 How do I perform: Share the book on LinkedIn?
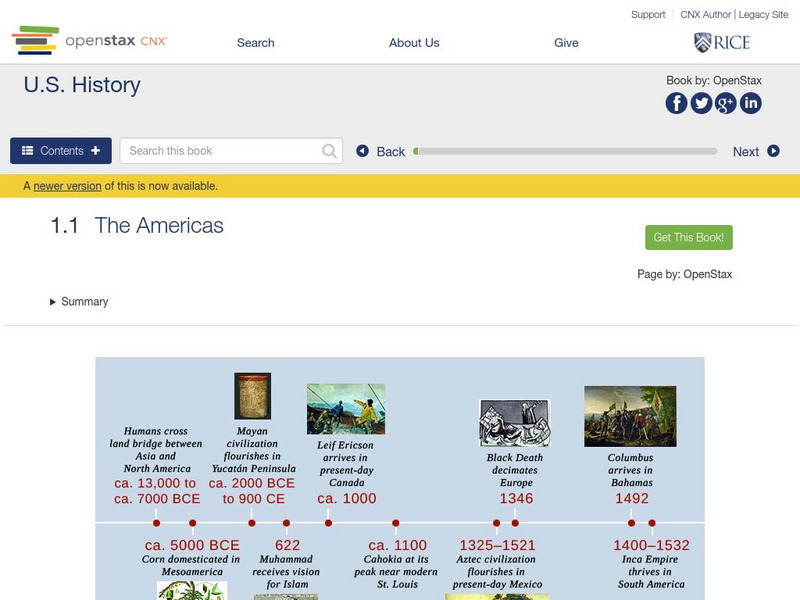point(751,103)
